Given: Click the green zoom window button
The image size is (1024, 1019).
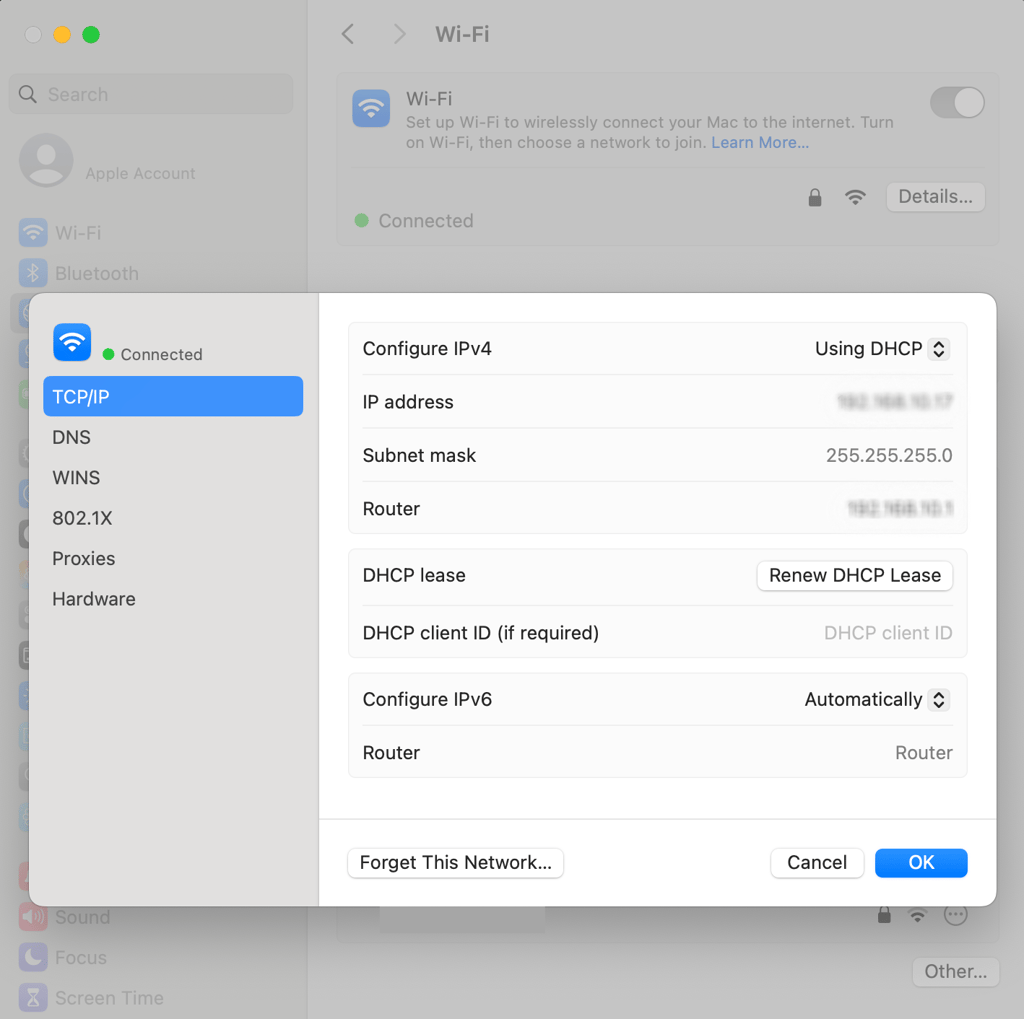Looking at the screenshot, I should click(91, 35).
